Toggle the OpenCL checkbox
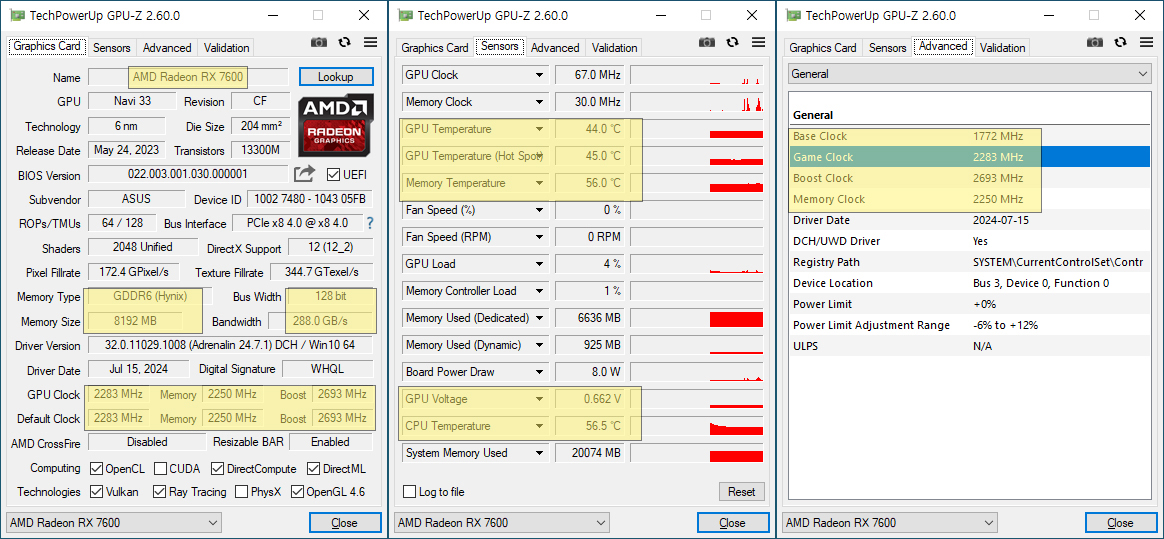Screen dimensions: 1164x539 (96, 468)
